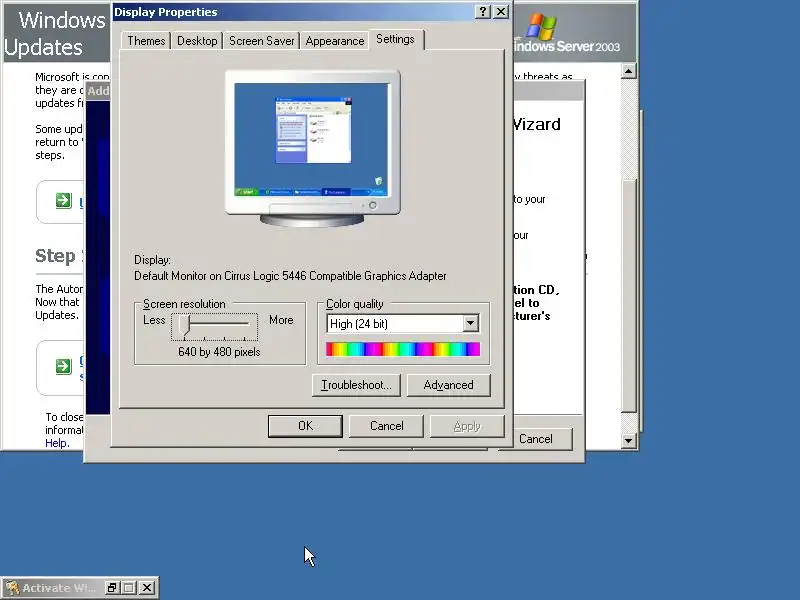Screen dimensions: 800x600
Task: Click the 'Less' resolution label
Action: 154,320
